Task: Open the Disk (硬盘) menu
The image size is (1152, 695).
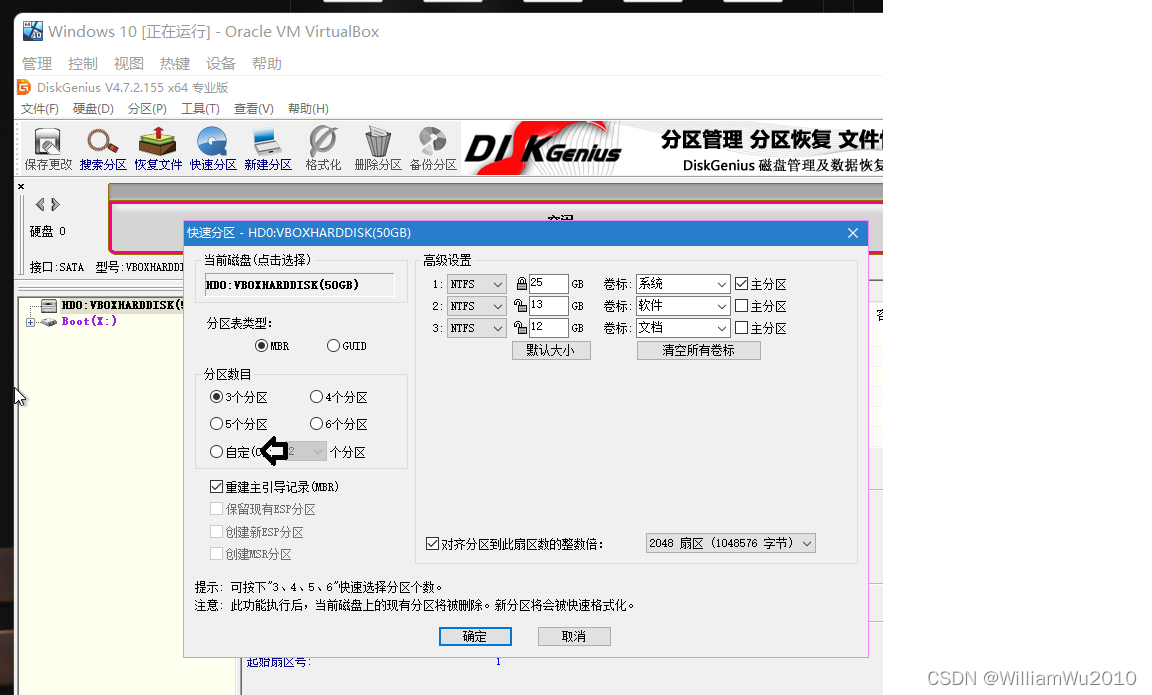Action: click(x=93, y=109)
